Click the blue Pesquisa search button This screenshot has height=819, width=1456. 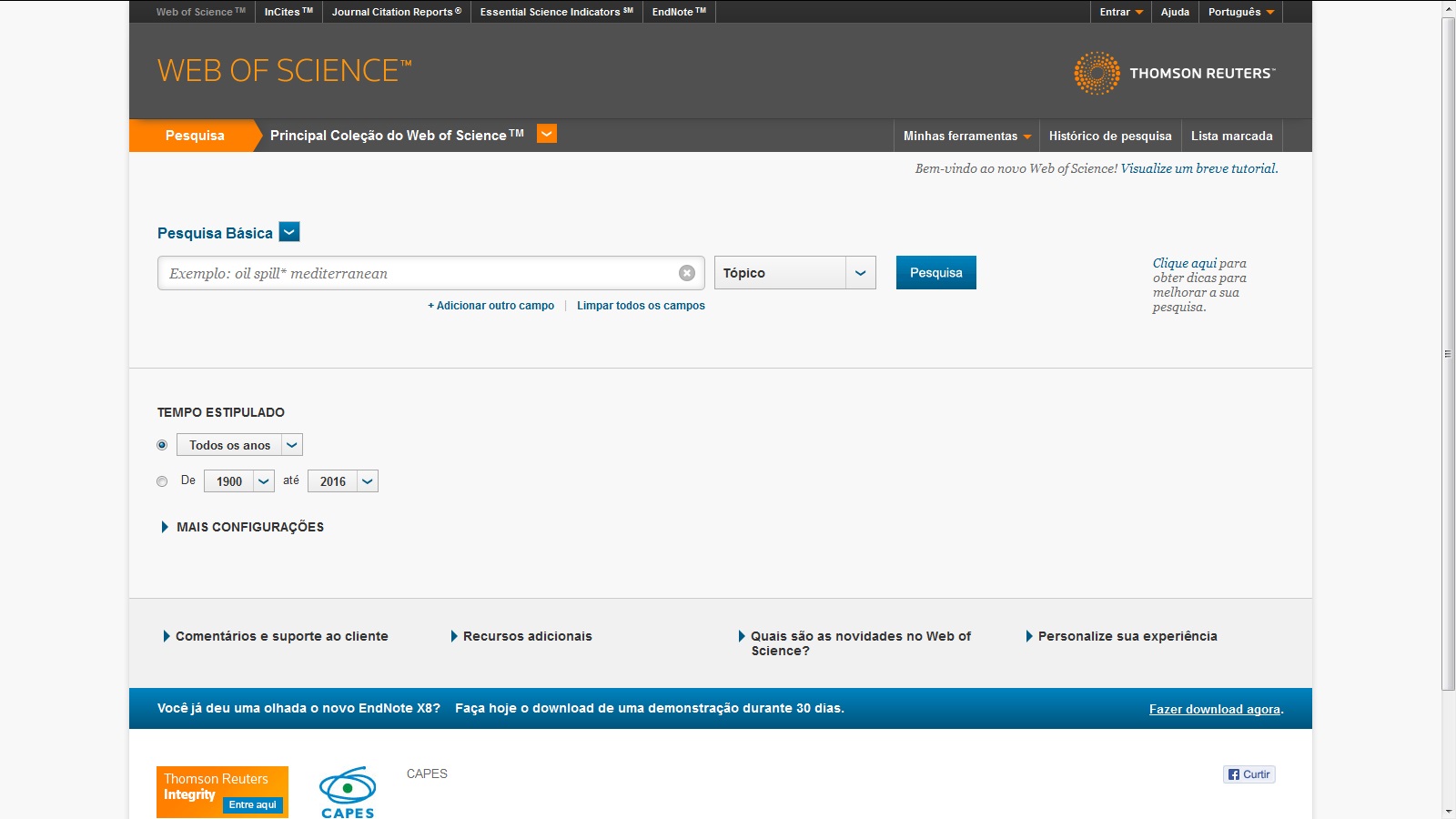point(936,273)
